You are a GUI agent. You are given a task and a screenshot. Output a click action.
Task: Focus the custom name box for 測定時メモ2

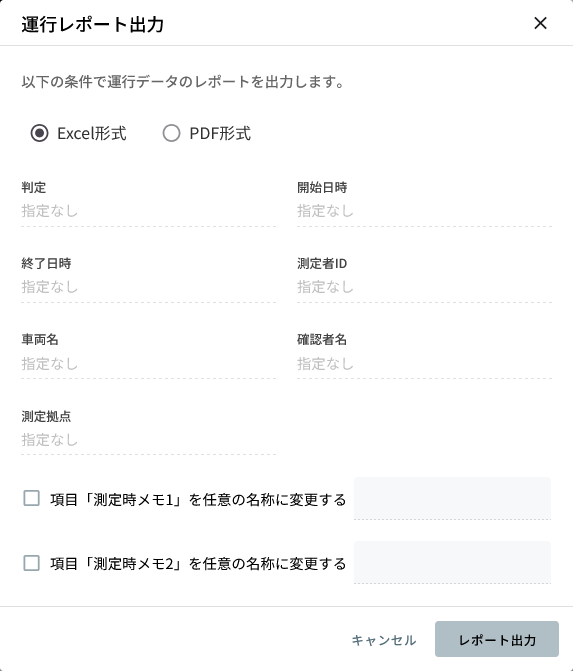coord(452,562)
